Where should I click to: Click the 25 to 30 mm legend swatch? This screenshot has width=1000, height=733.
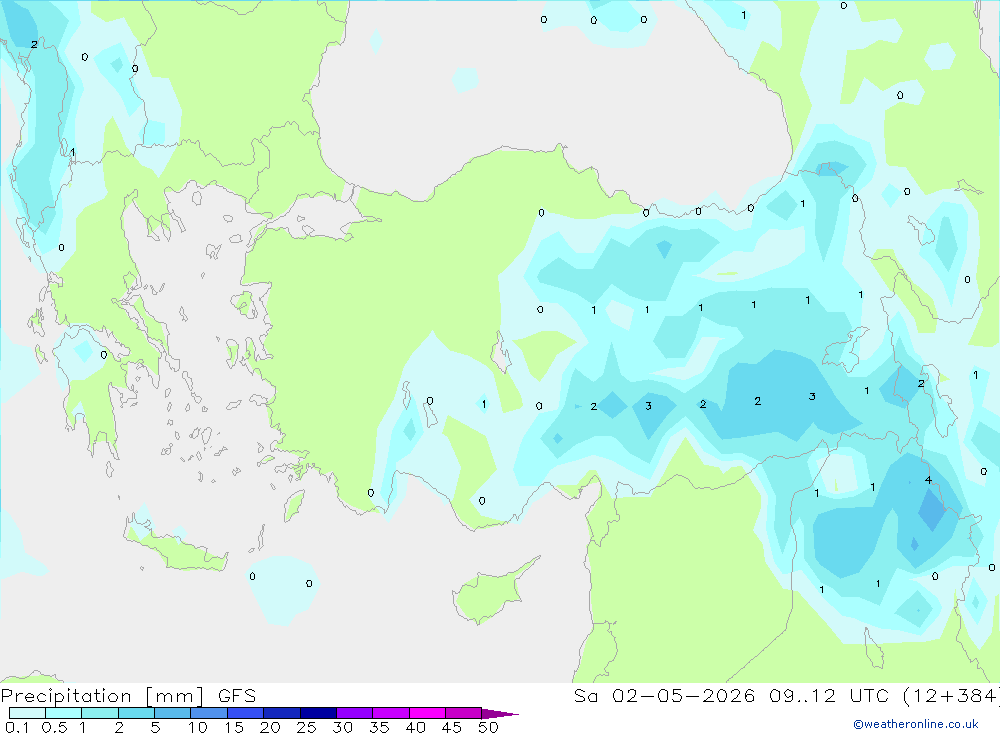click(318, 713)
